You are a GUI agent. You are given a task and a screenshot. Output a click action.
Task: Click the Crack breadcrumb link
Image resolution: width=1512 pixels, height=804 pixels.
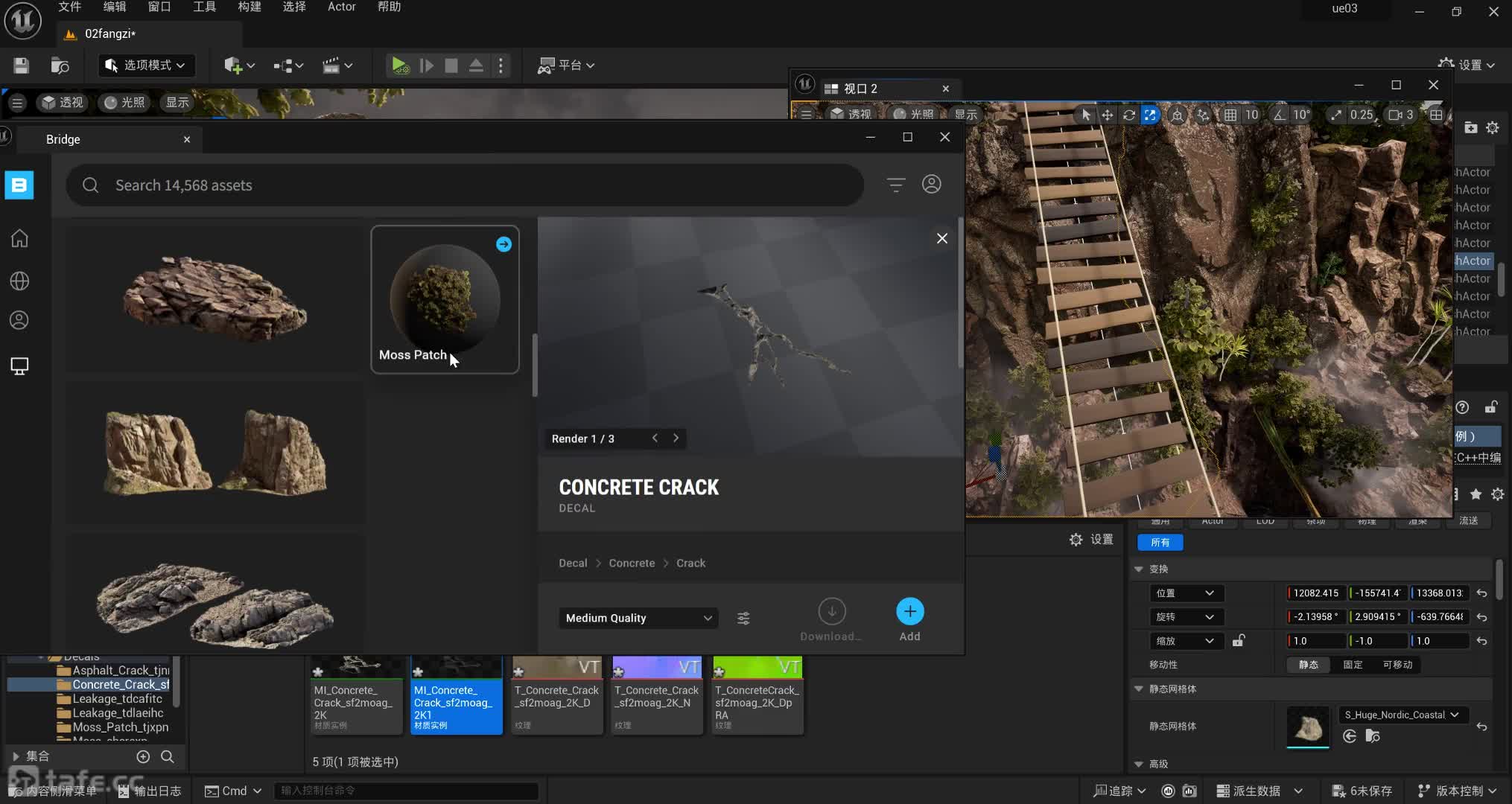point(690,563)
